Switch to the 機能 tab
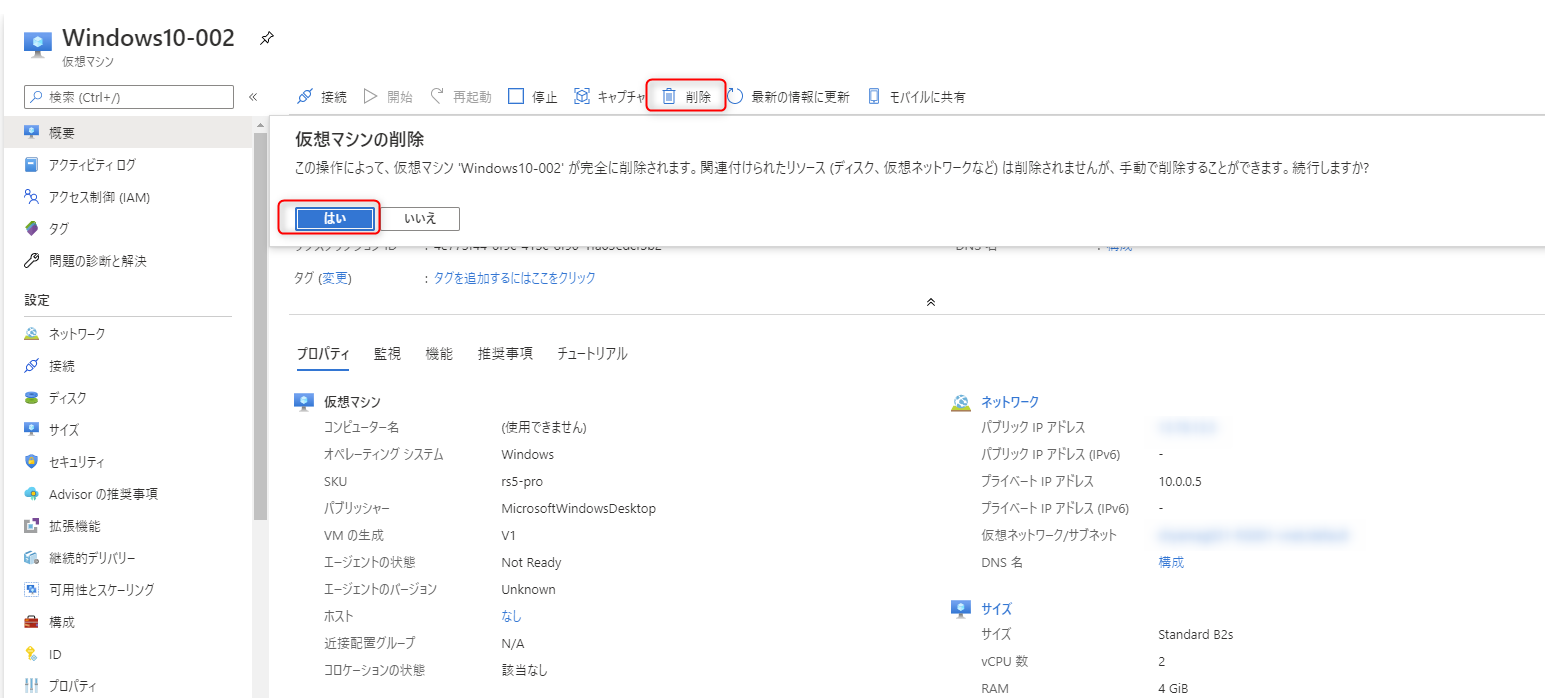This screenshot has height=698, width=1546. [439, 354]
